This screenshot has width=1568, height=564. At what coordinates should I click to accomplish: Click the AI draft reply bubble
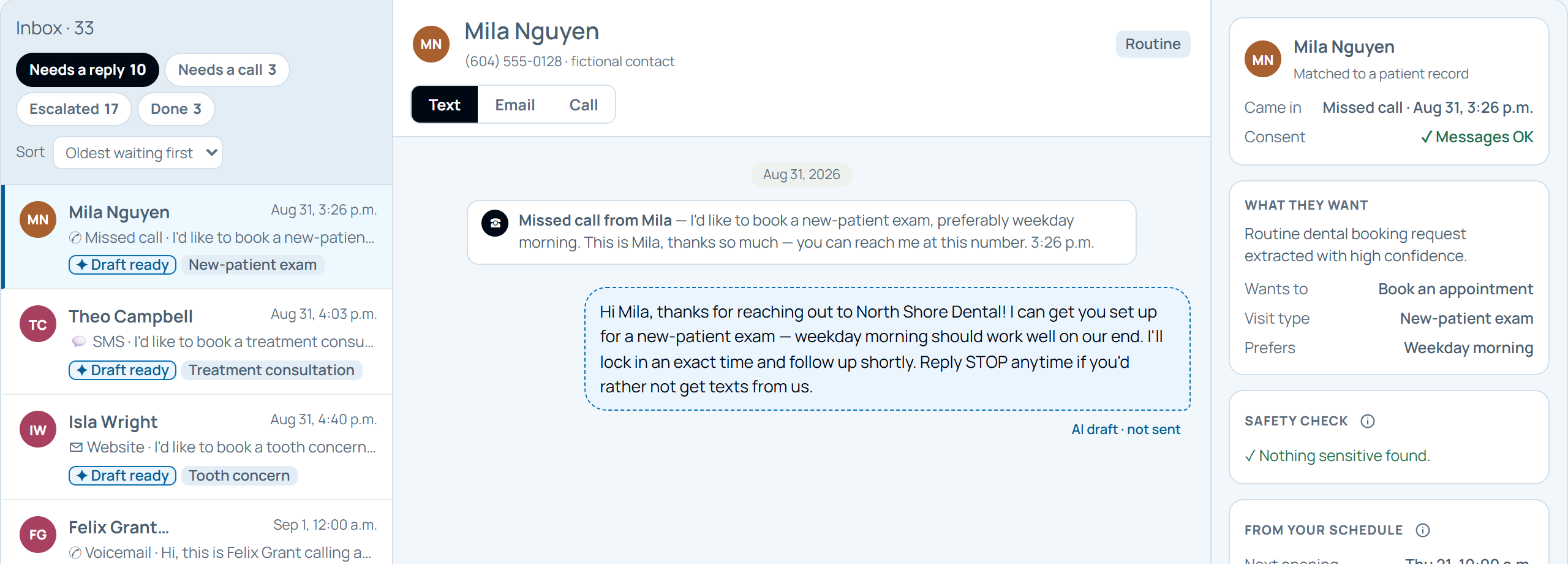click(x=888, y=349)
